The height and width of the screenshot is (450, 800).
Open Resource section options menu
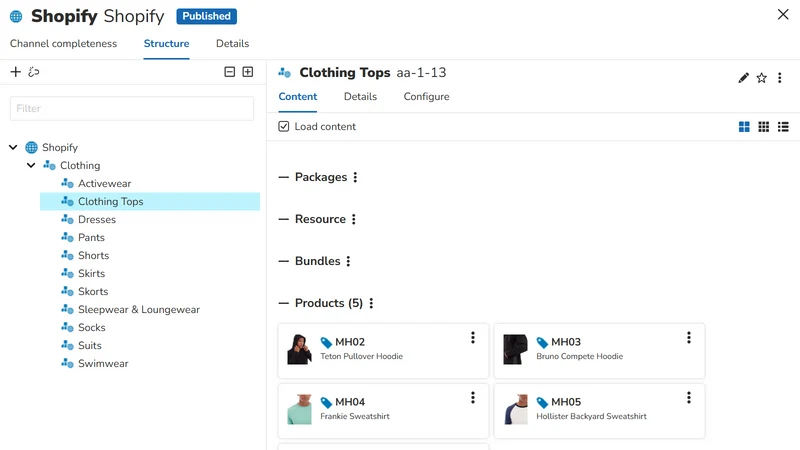(354, 219)
